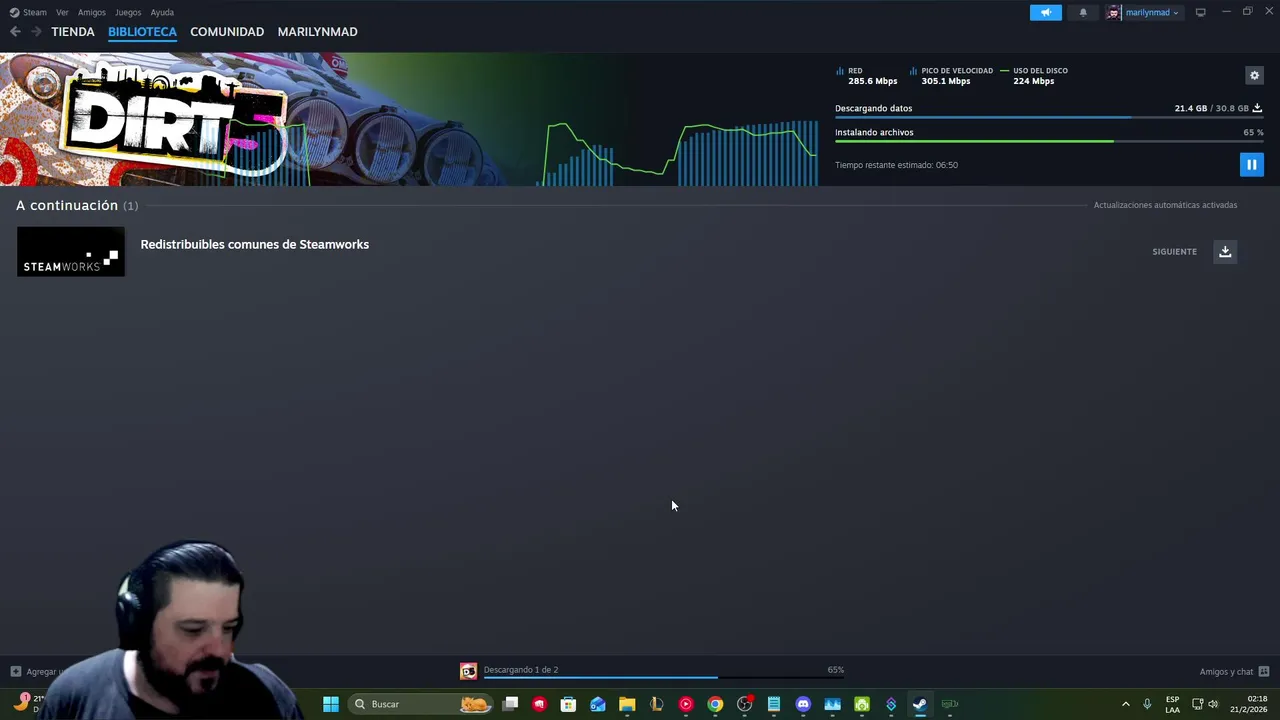This screenshot has height=720, width=1280.
Task: Click Actualizaciones automáticas activadas text
Action: [1165, 205]
